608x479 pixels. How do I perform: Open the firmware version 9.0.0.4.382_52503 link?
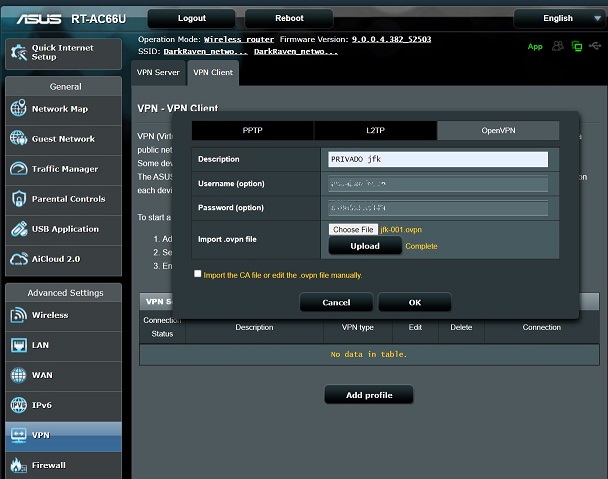[391, 39]
